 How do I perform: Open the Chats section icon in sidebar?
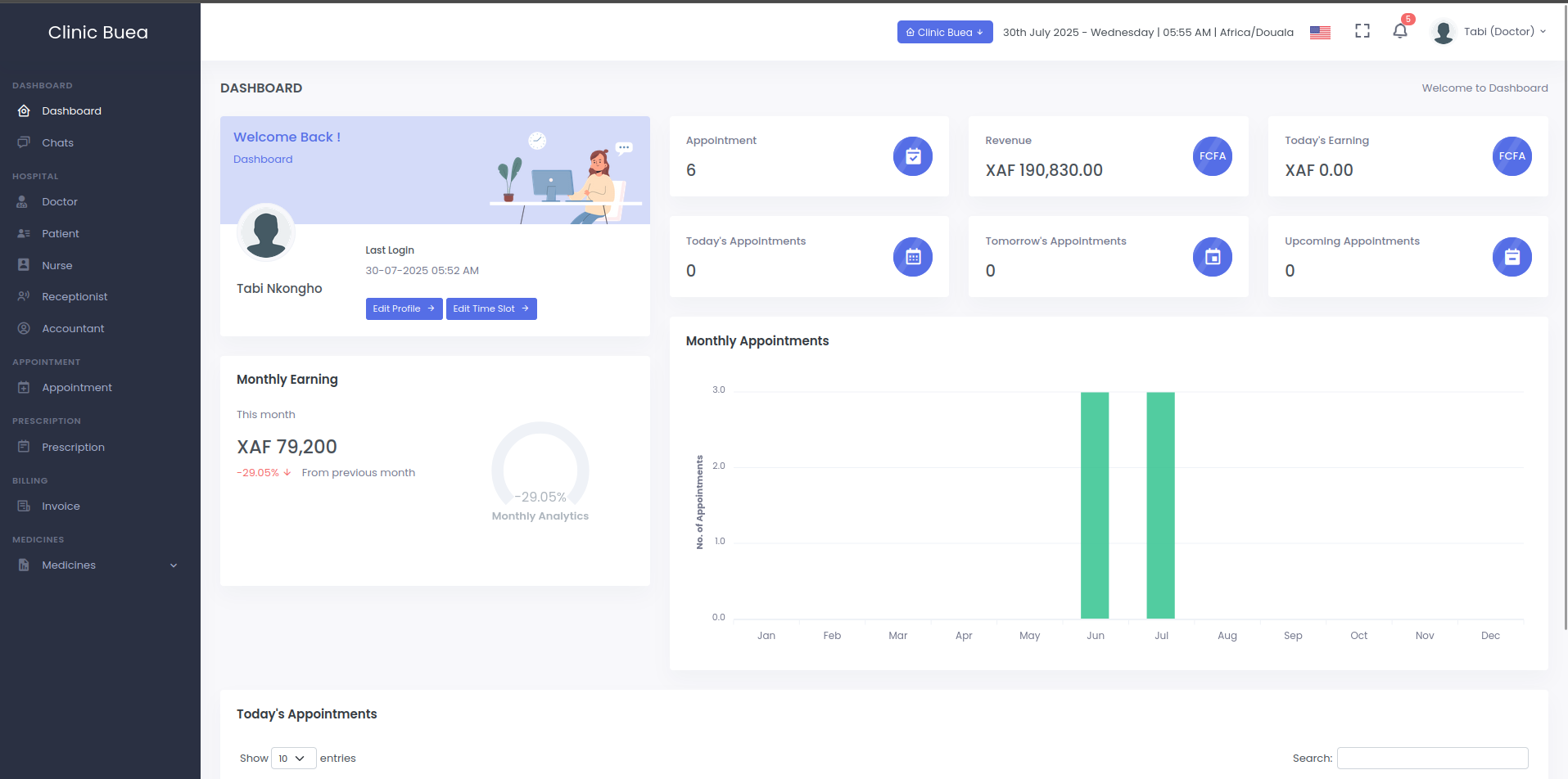click(x=25, y=142)
